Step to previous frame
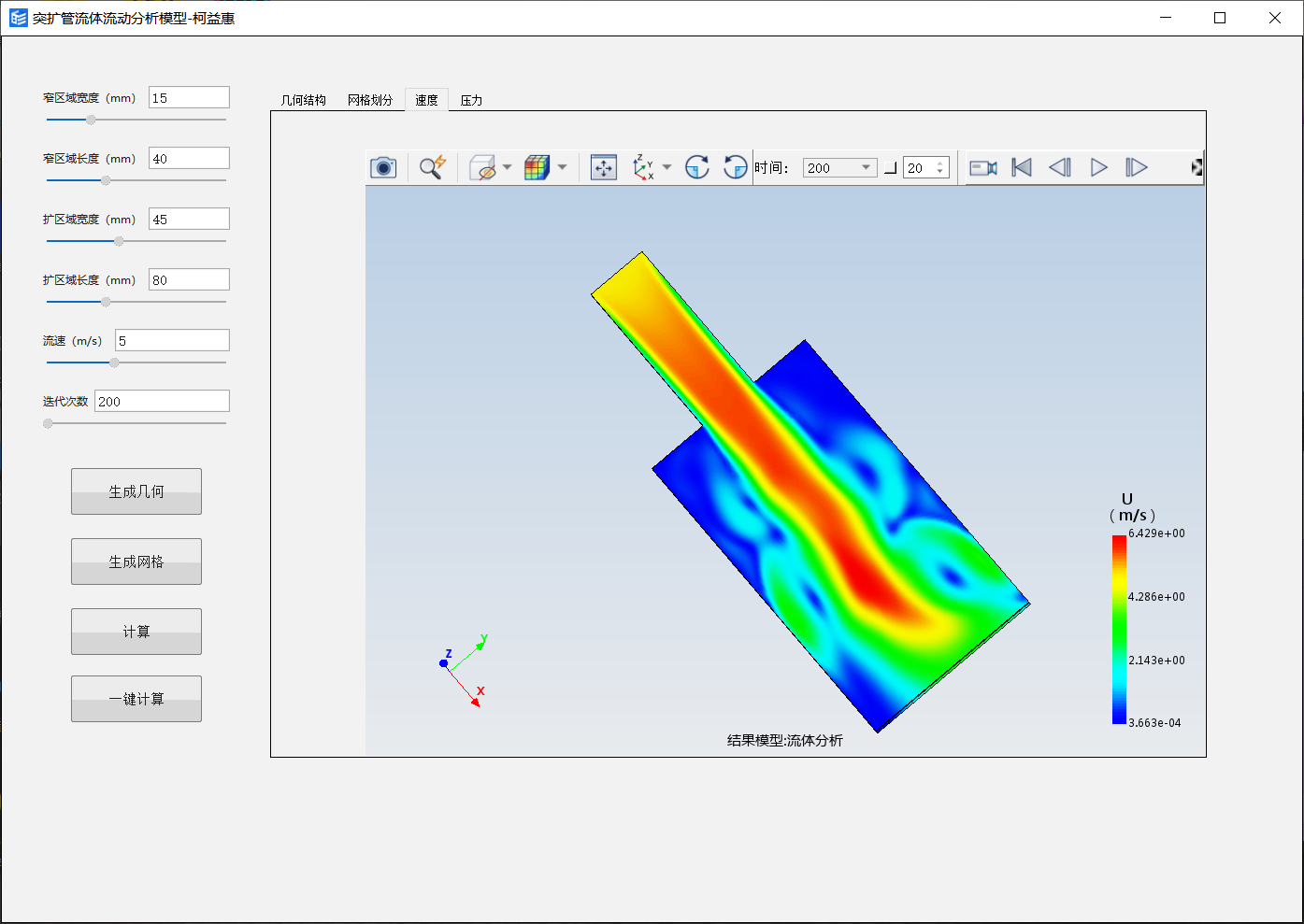Viewport: 1304px width, 924px height. point(1060,167)
